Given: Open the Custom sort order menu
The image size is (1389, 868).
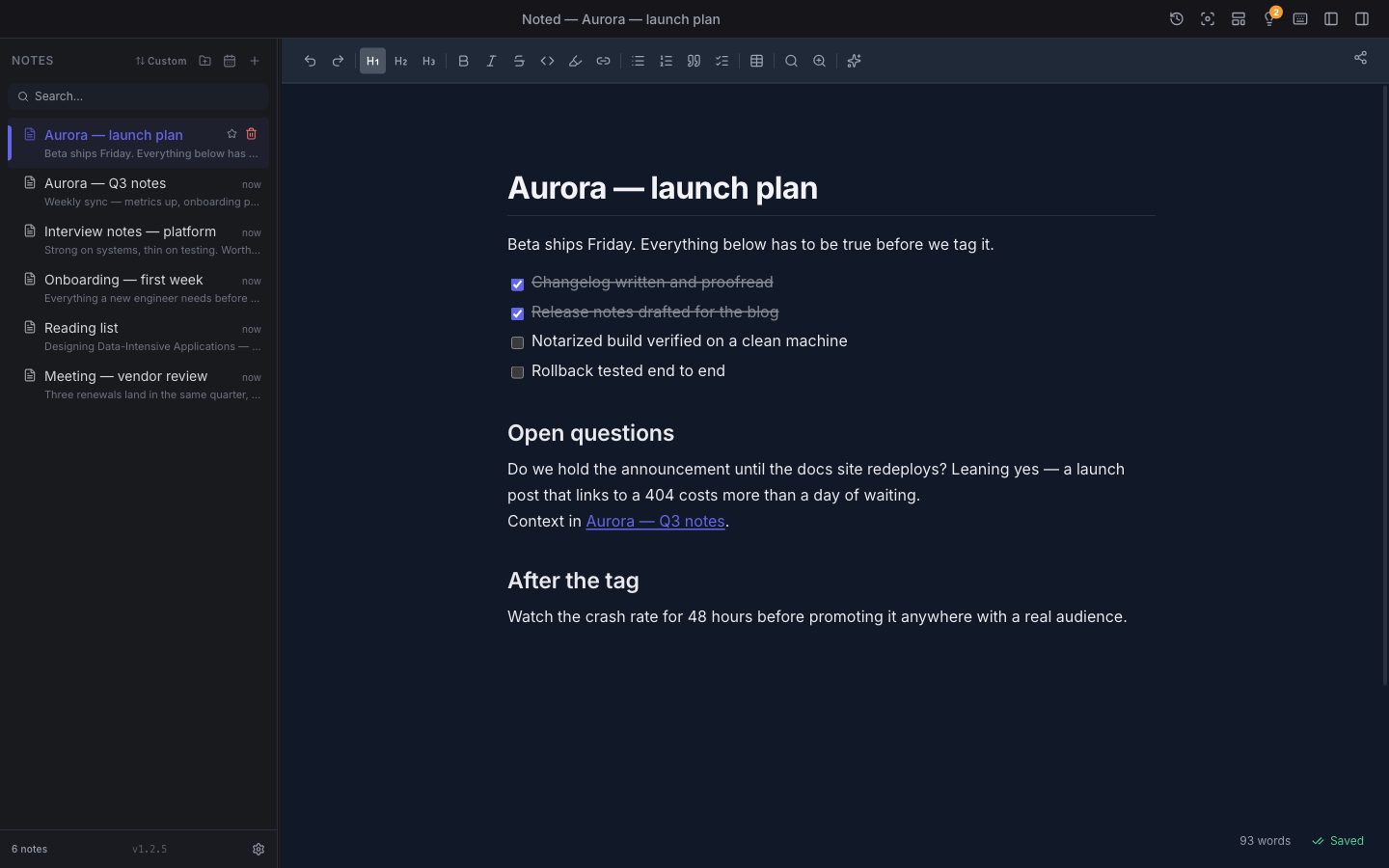Looking at the screenshot, I should (x=161, y=61).
